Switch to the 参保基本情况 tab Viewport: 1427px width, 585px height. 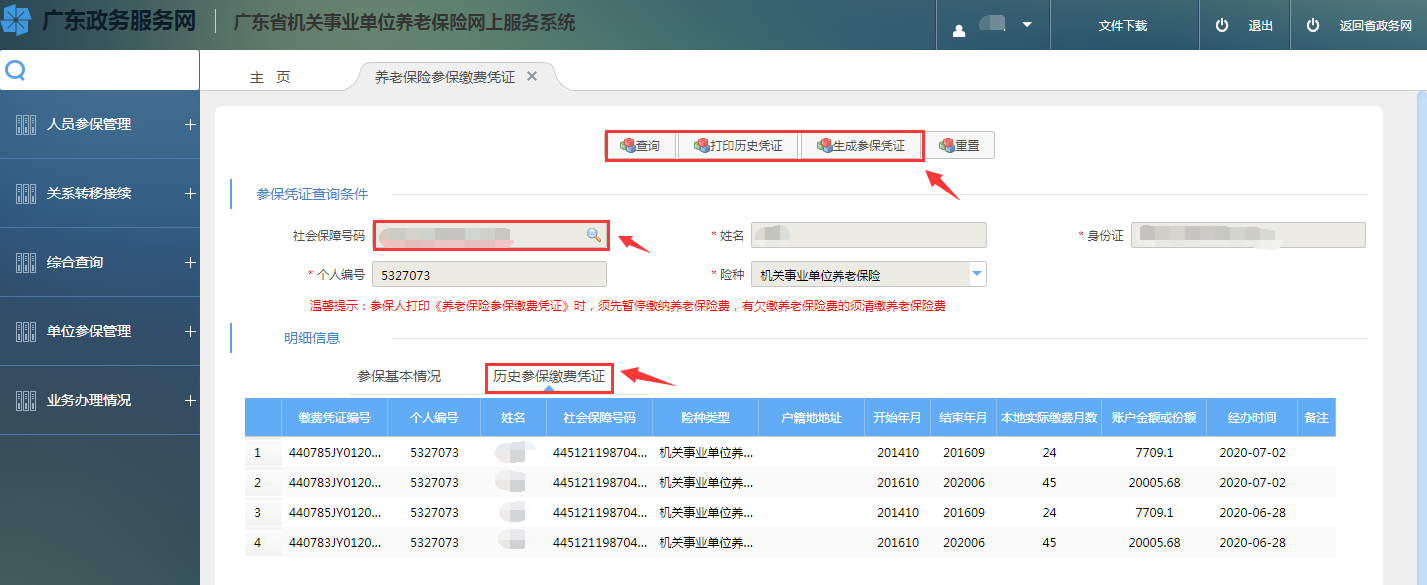pos(399,377)
